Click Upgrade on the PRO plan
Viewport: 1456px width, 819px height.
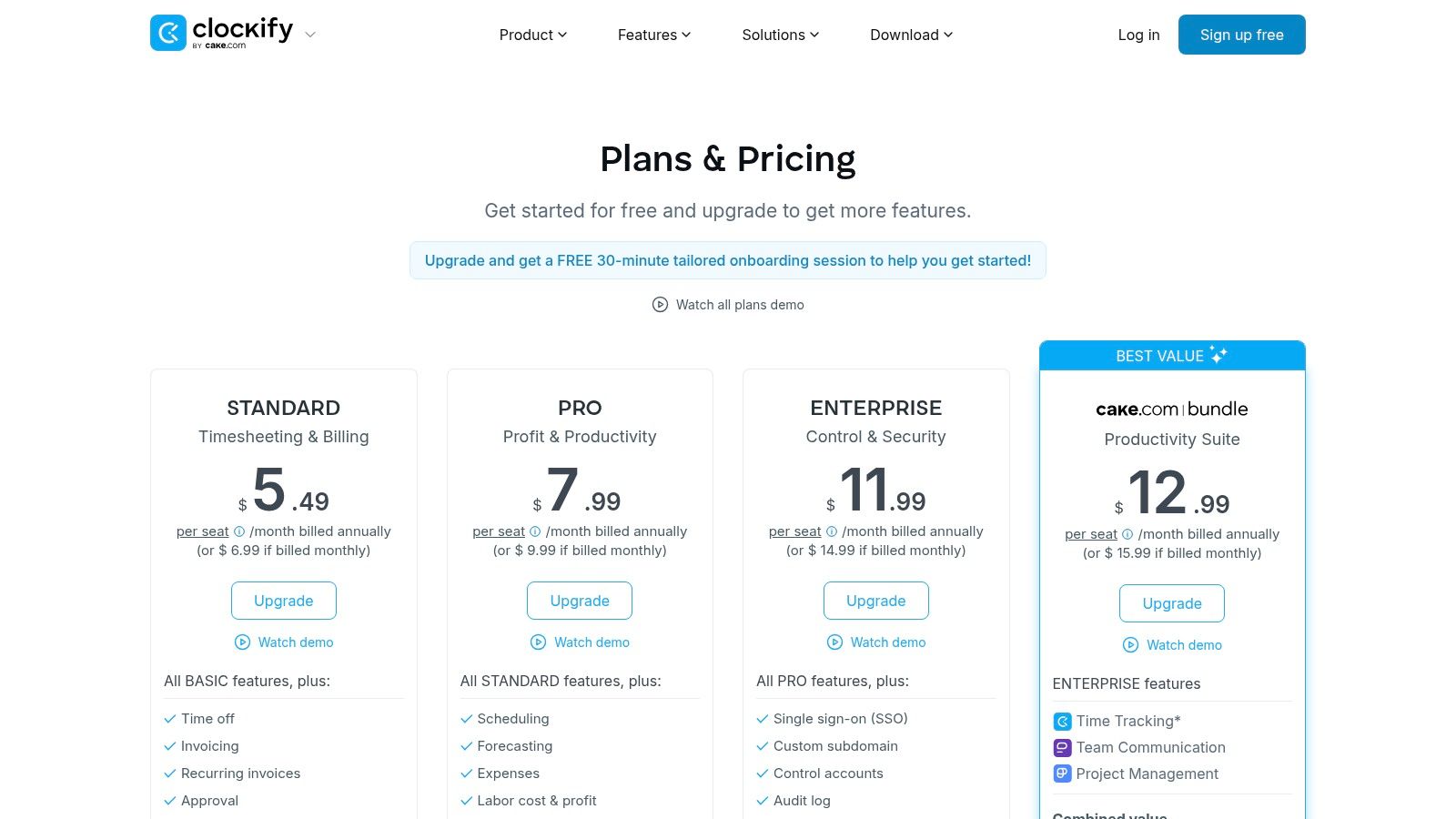[x=580, y=601]
